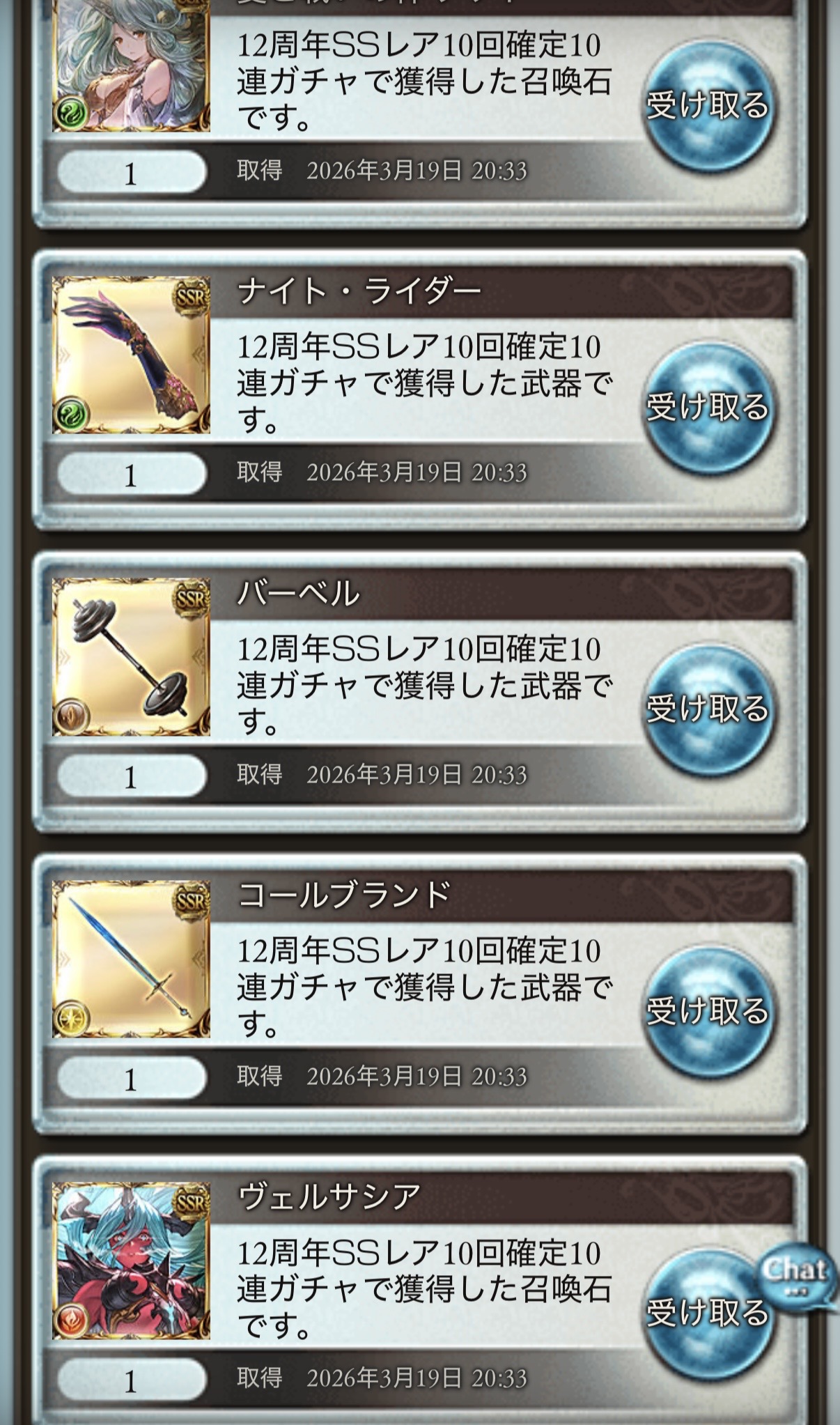Image resolution: width=840 pixels, height=1425 pixels.
Task: Open the コールブランド sword thumbnail
Action: [131, 959]
